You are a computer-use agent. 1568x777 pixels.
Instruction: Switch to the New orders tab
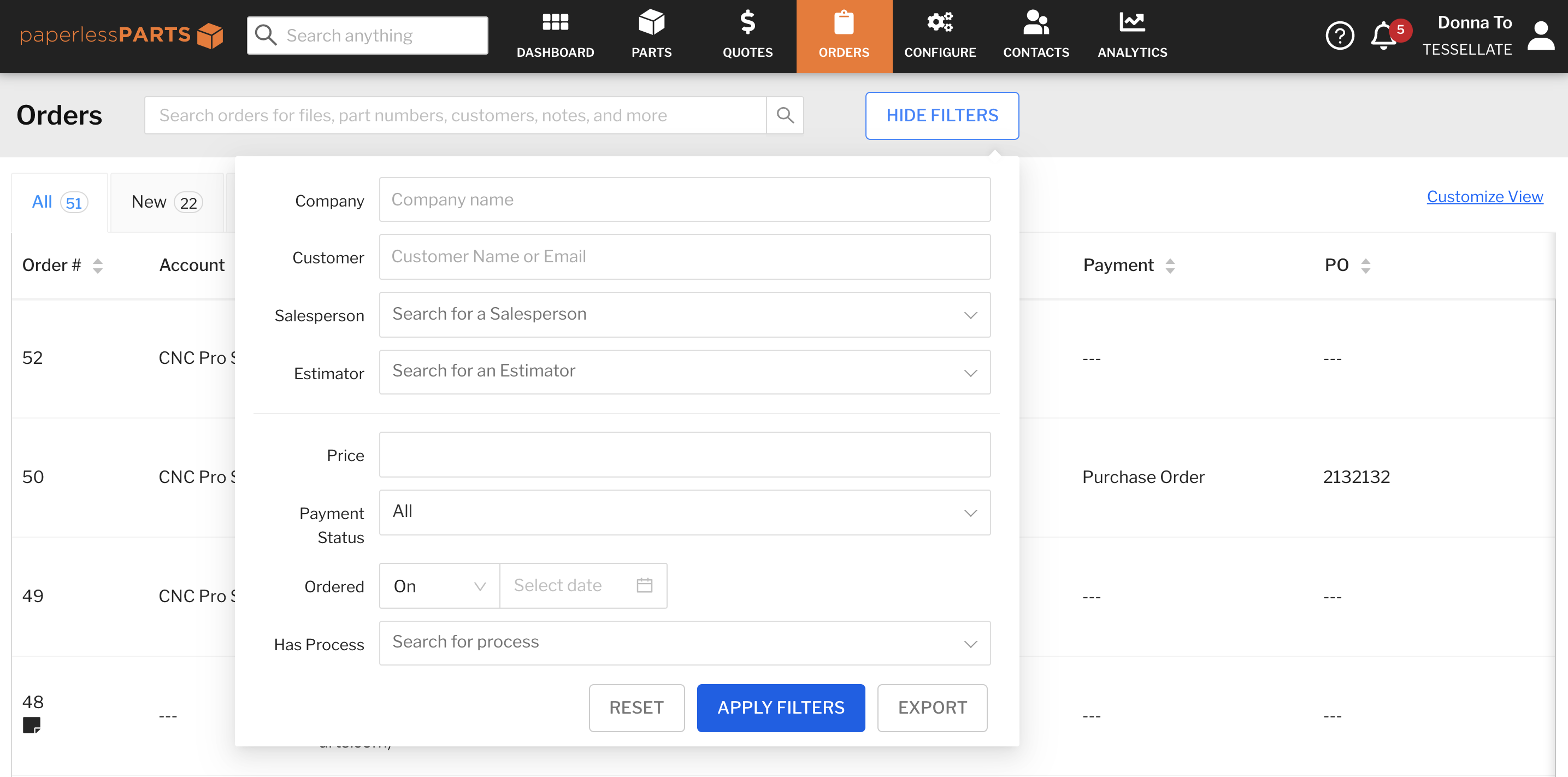(x=166, y=202)
